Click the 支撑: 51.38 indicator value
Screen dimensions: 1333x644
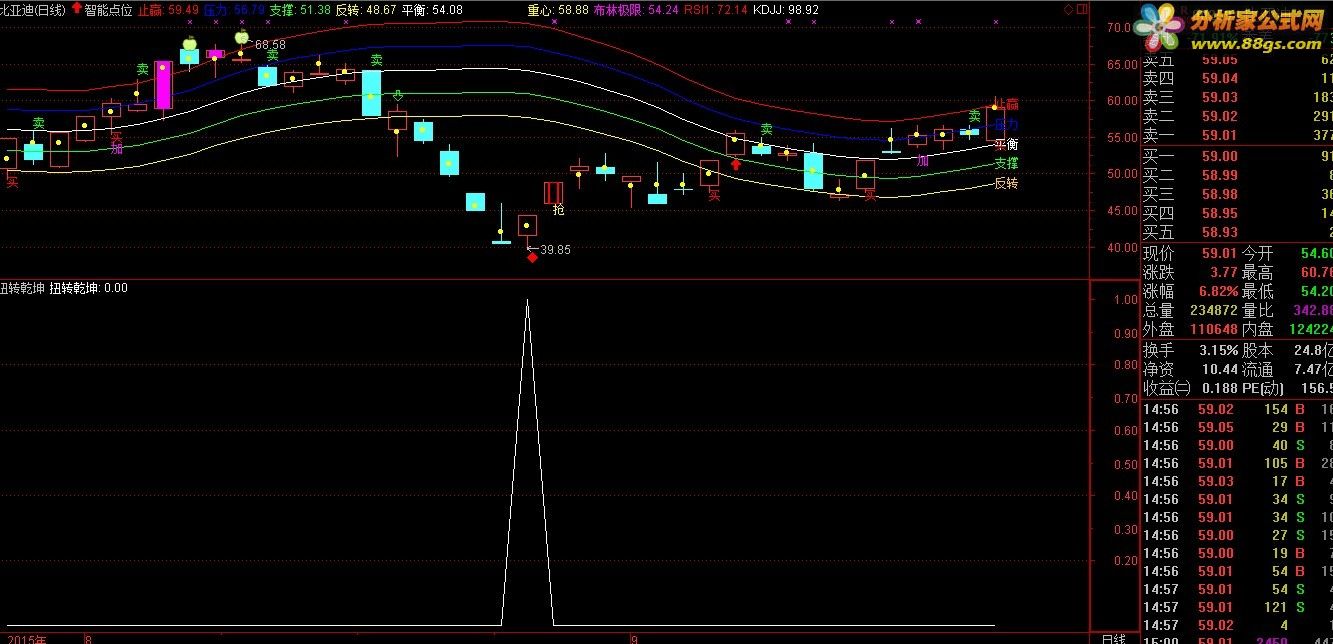coord(300,10)
